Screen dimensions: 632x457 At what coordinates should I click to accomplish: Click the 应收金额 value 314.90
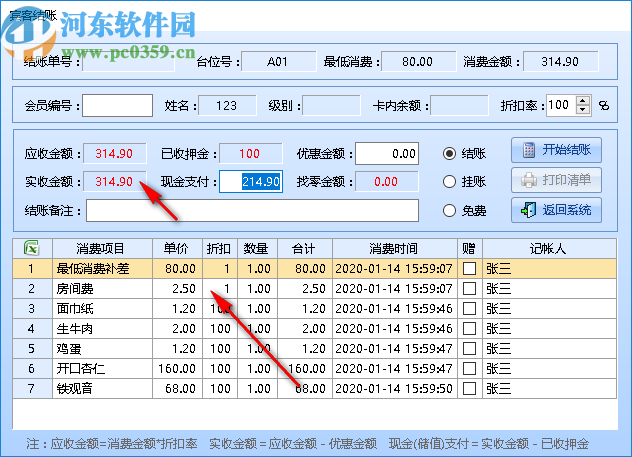[x=114, y=154]
